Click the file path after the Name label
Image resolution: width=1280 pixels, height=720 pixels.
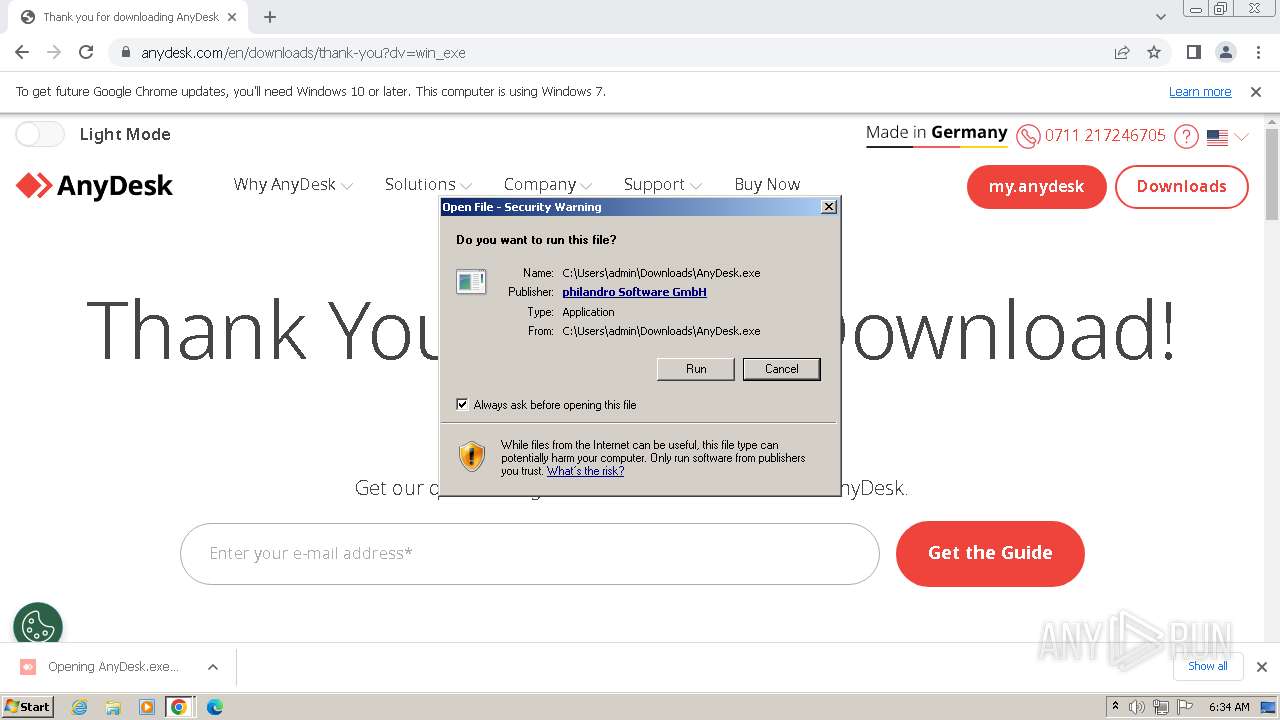pyautogui.click(x=661, y=273)
